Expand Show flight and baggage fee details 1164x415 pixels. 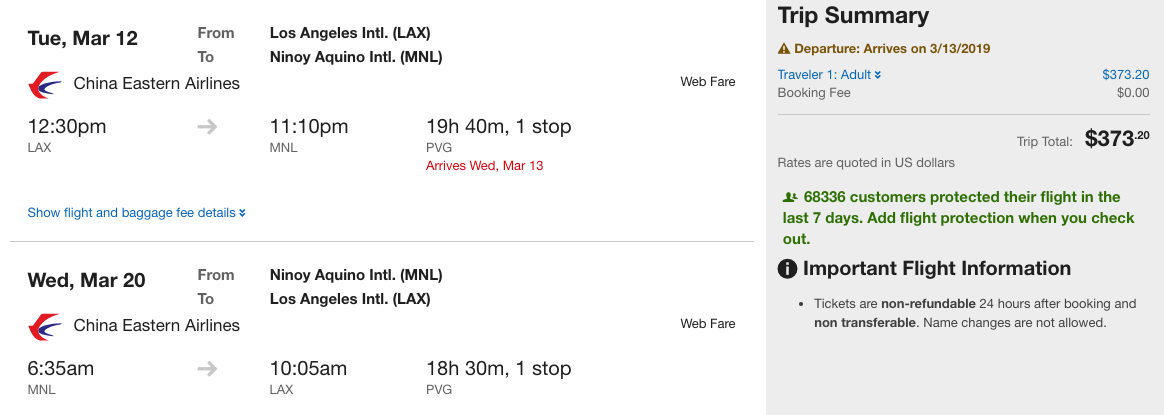point(136,213)
